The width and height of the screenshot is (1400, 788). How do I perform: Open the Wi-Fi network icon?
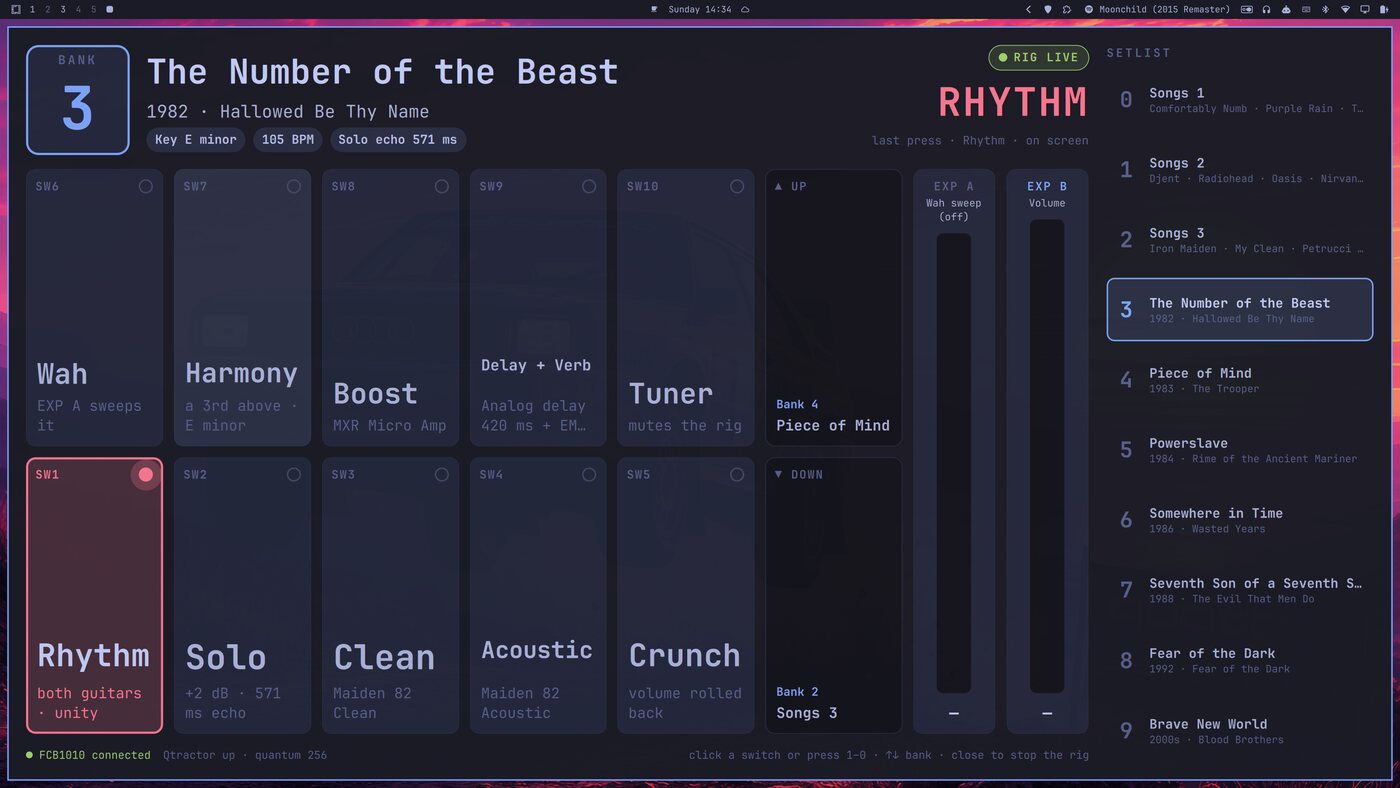[x=1345, y=9]
